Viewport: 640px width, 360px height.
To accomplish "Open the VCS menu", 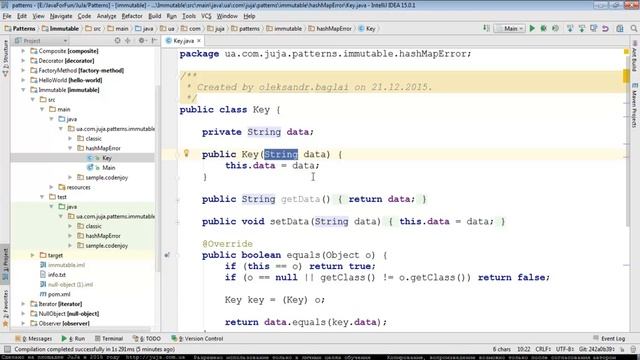I will [x=206, y=16].
